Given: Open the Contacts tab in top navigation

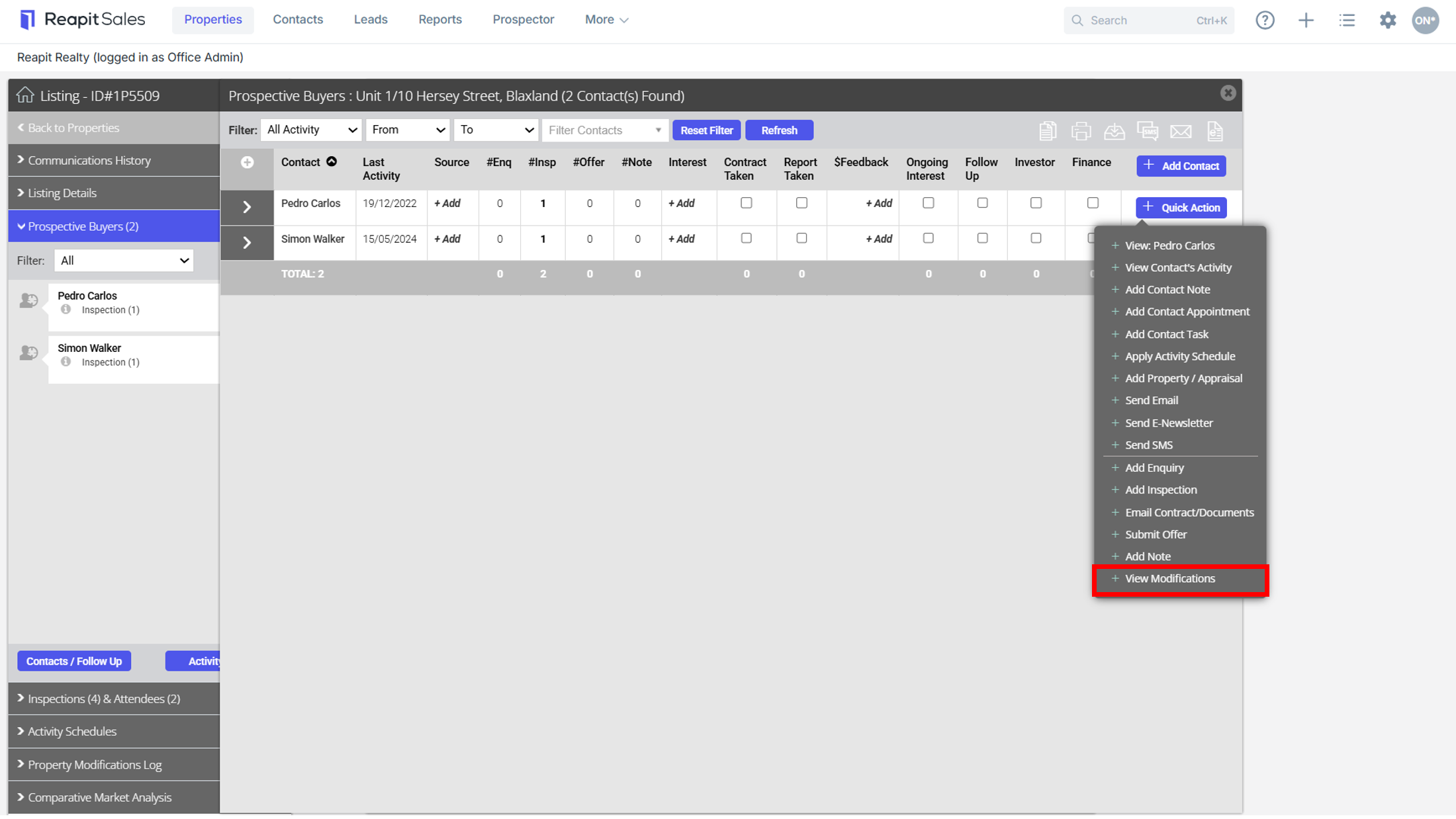Looking at the screenshot, I should pos(298,20).
